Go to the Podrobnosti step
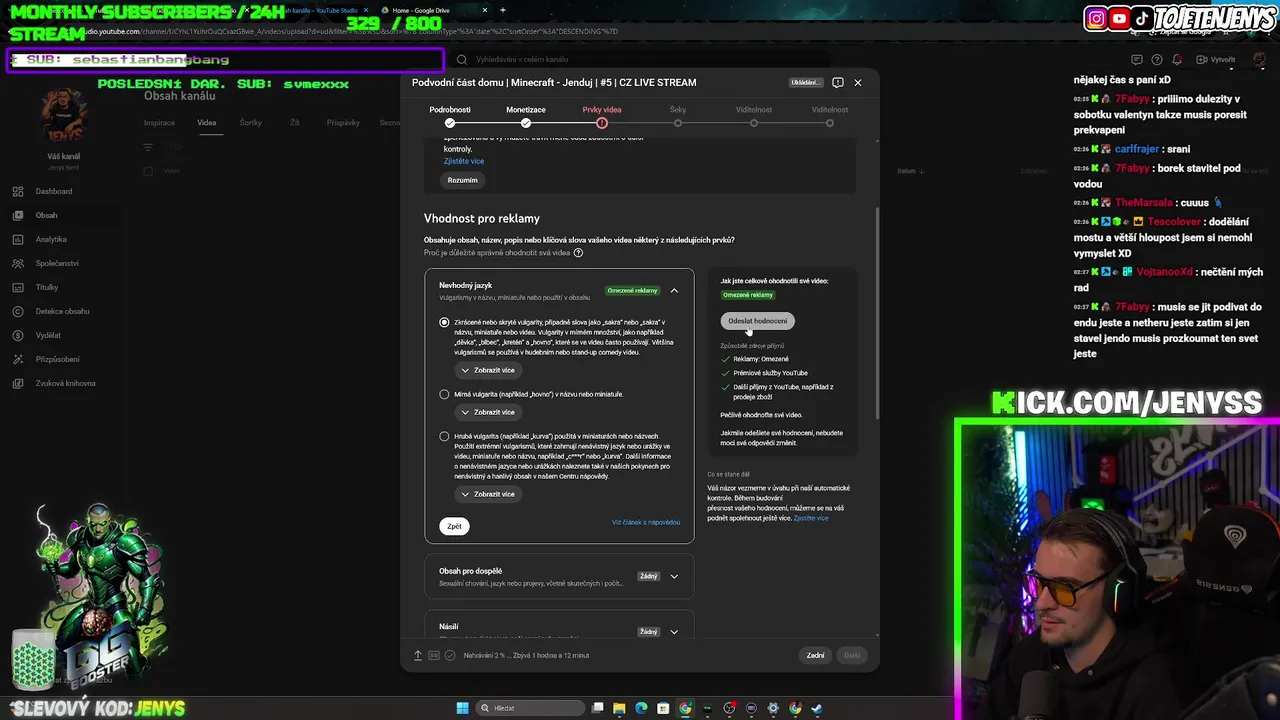 point(450,115)
